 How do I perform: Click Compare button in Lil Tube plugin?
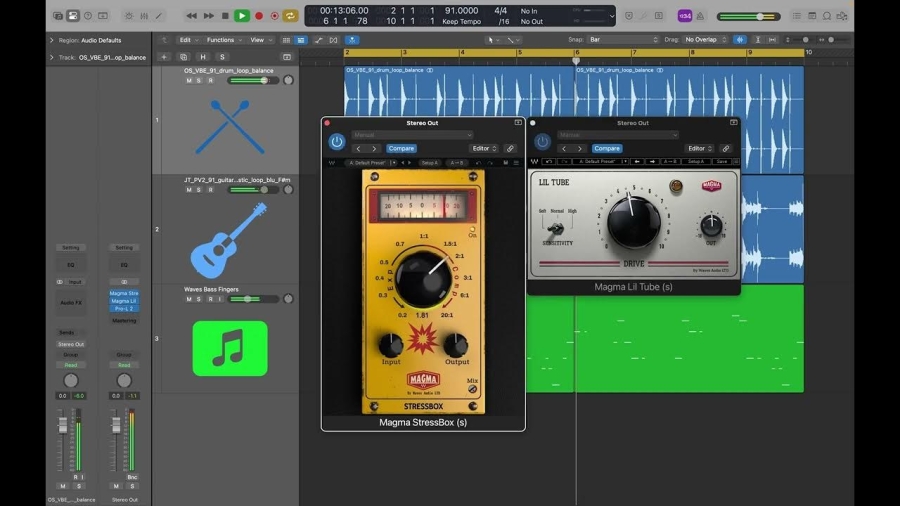pos(606,149)
